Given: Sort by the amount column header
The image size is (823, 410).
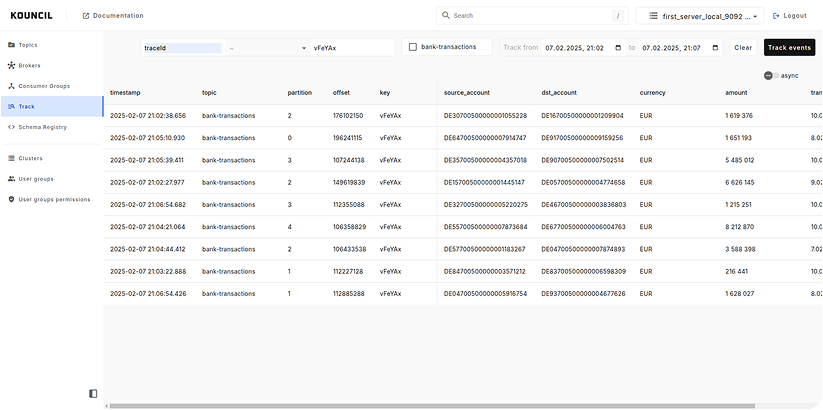Looking at the screenshot, I should (x=736, y=92).
